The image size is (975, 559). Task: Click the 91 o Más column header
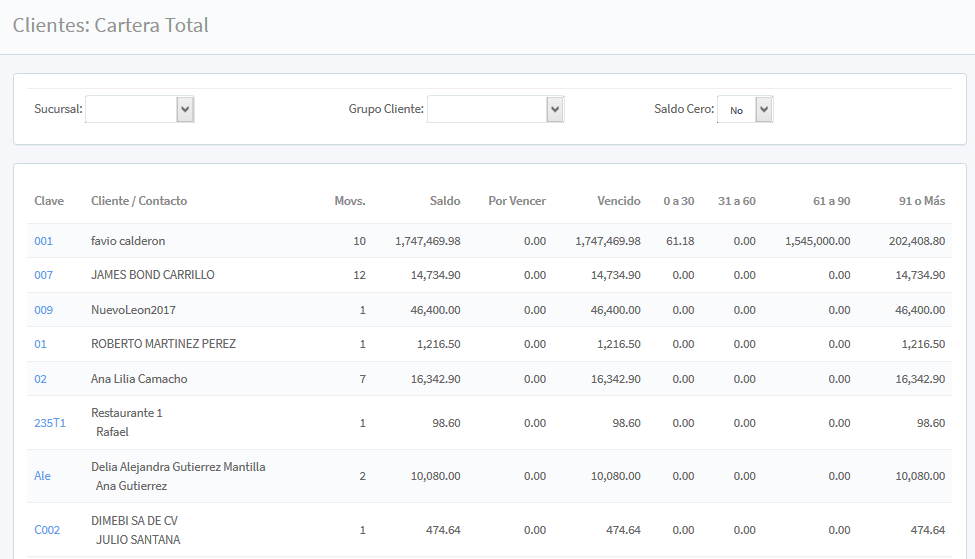click(x=921, y=201)
